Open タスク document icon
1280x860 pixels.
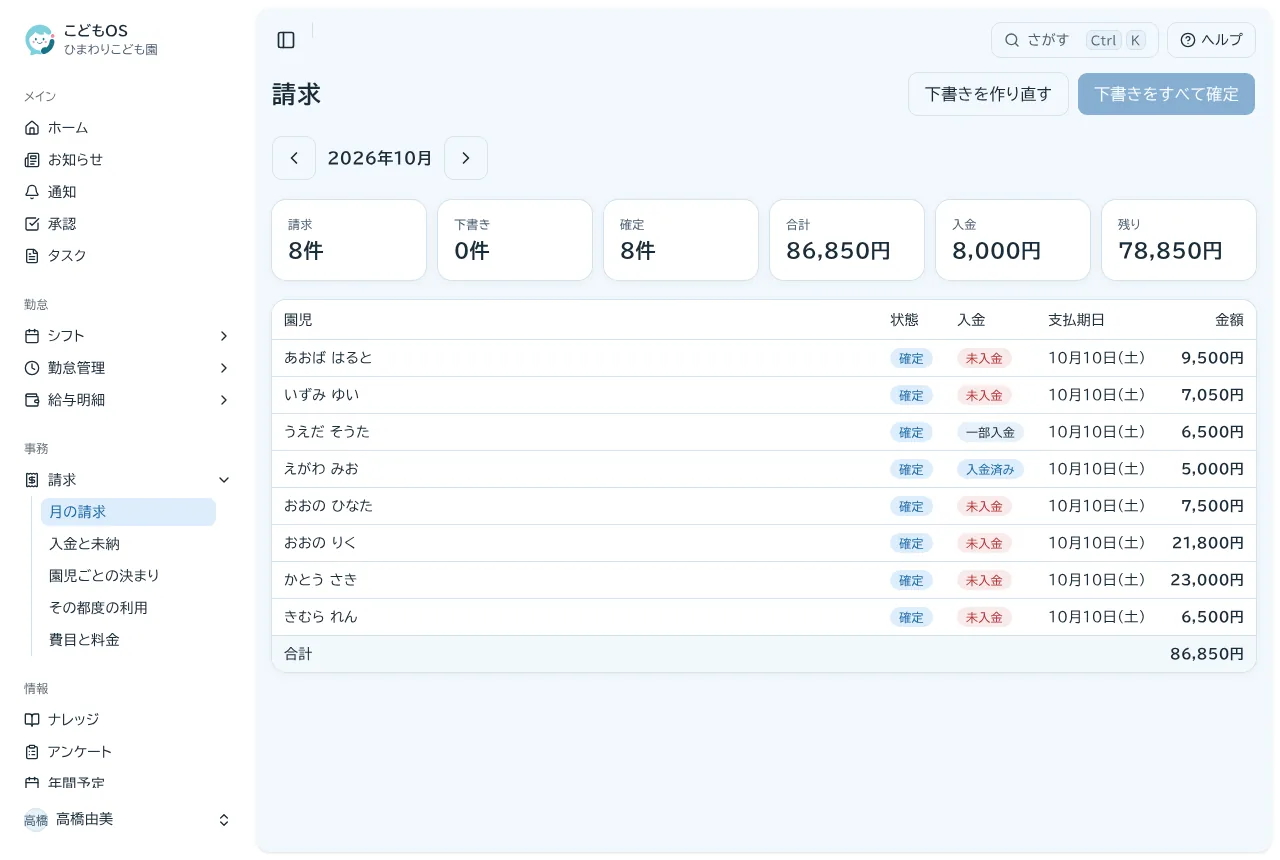[x=32, y=256]
